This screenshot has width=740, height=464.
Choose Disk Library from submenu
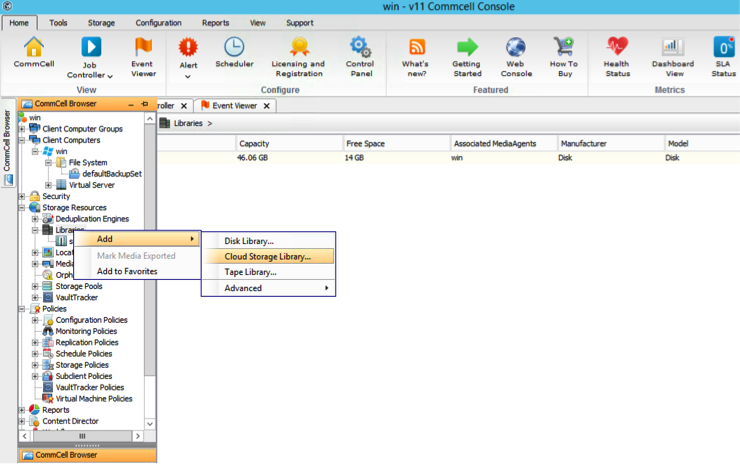click(x=248, y=241)
